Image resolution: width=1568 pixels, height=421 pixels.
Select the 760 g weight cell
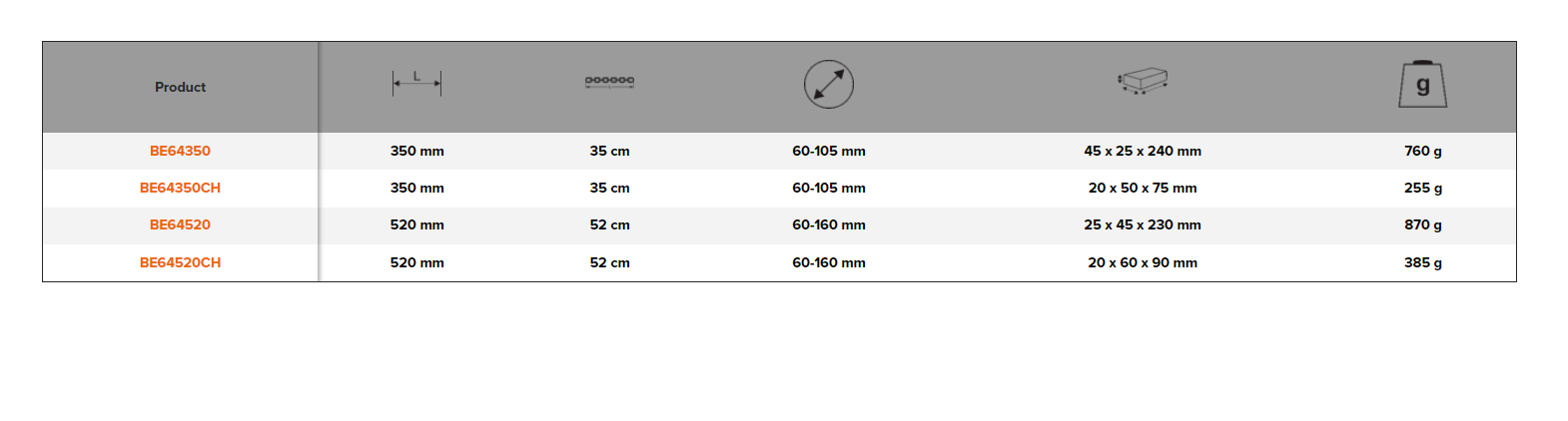point(1422,151)
